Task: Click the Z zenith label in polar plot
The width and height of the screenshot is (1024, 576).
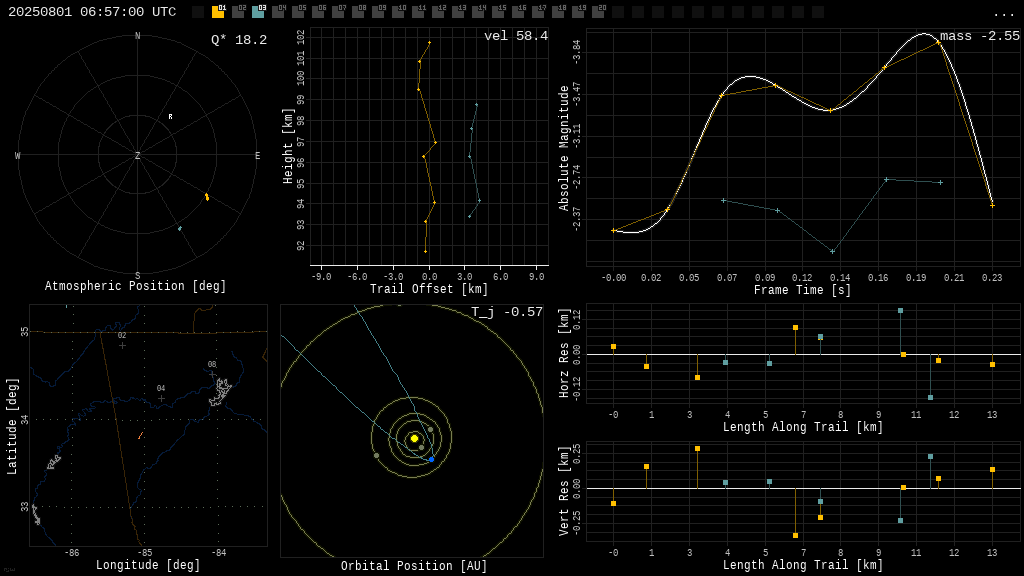Action: (x=137, y=155)
